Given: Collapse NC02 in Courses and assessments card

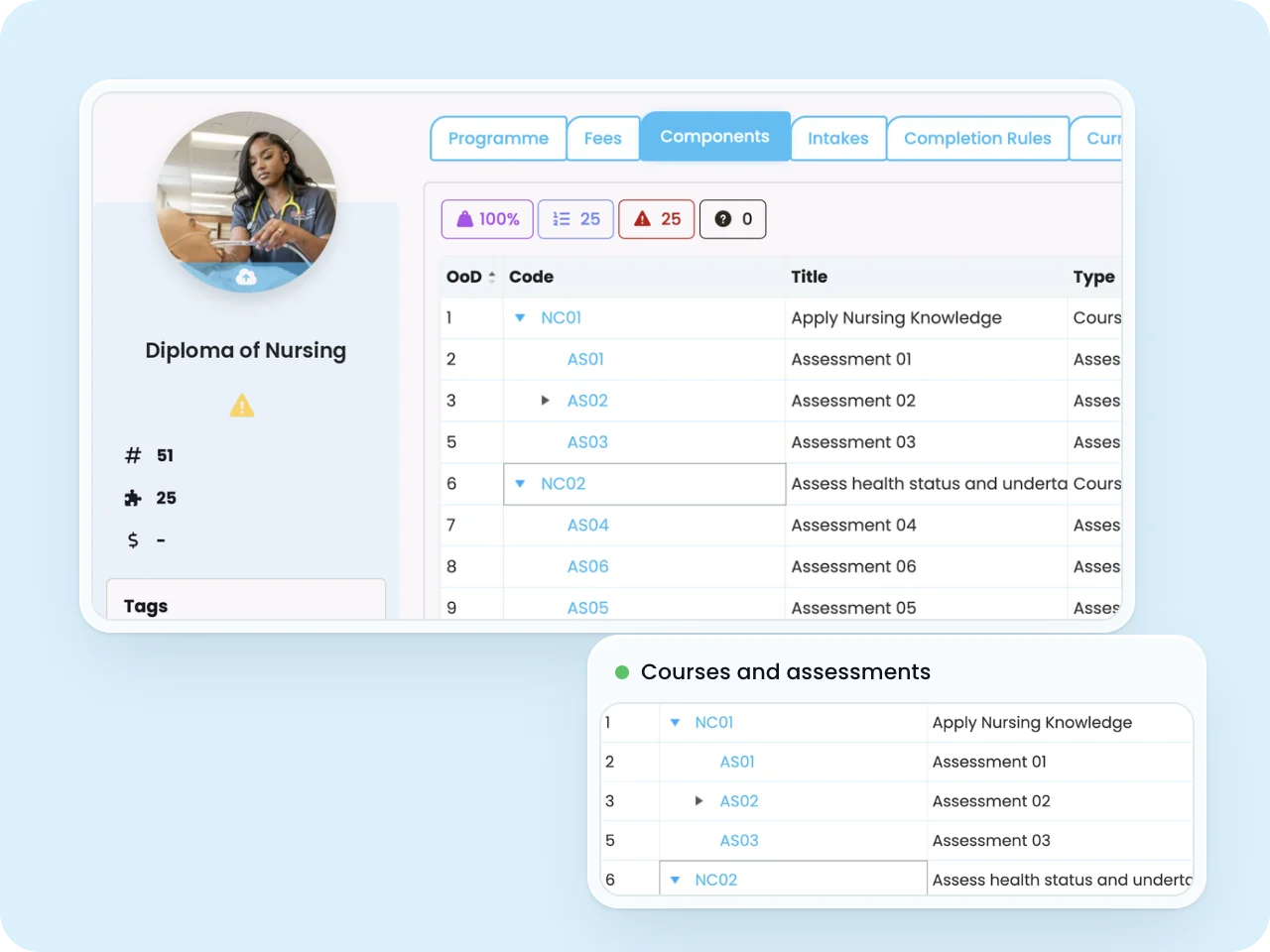Looking at the screenshot, I should [675, 881].
